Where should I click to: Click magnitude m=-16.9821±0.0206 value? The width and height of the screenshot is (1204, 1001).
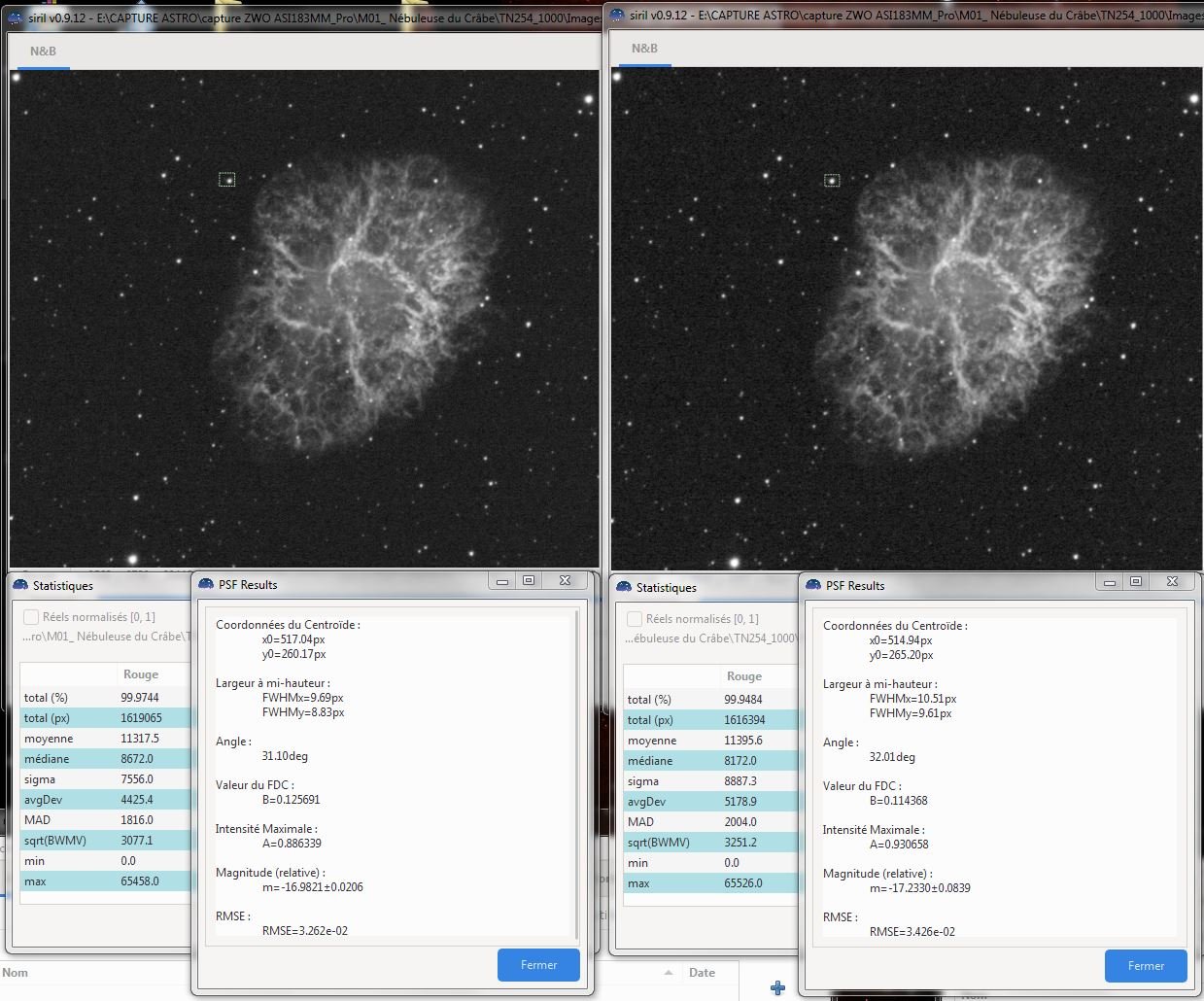313,886
